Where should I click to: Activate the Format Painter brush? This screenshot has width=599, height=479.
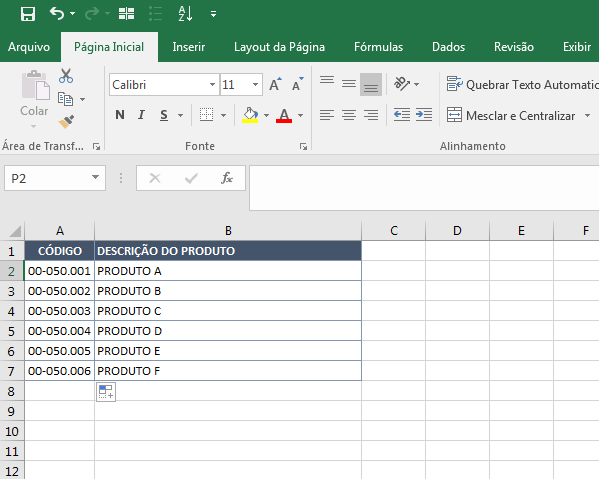(66, 122)
